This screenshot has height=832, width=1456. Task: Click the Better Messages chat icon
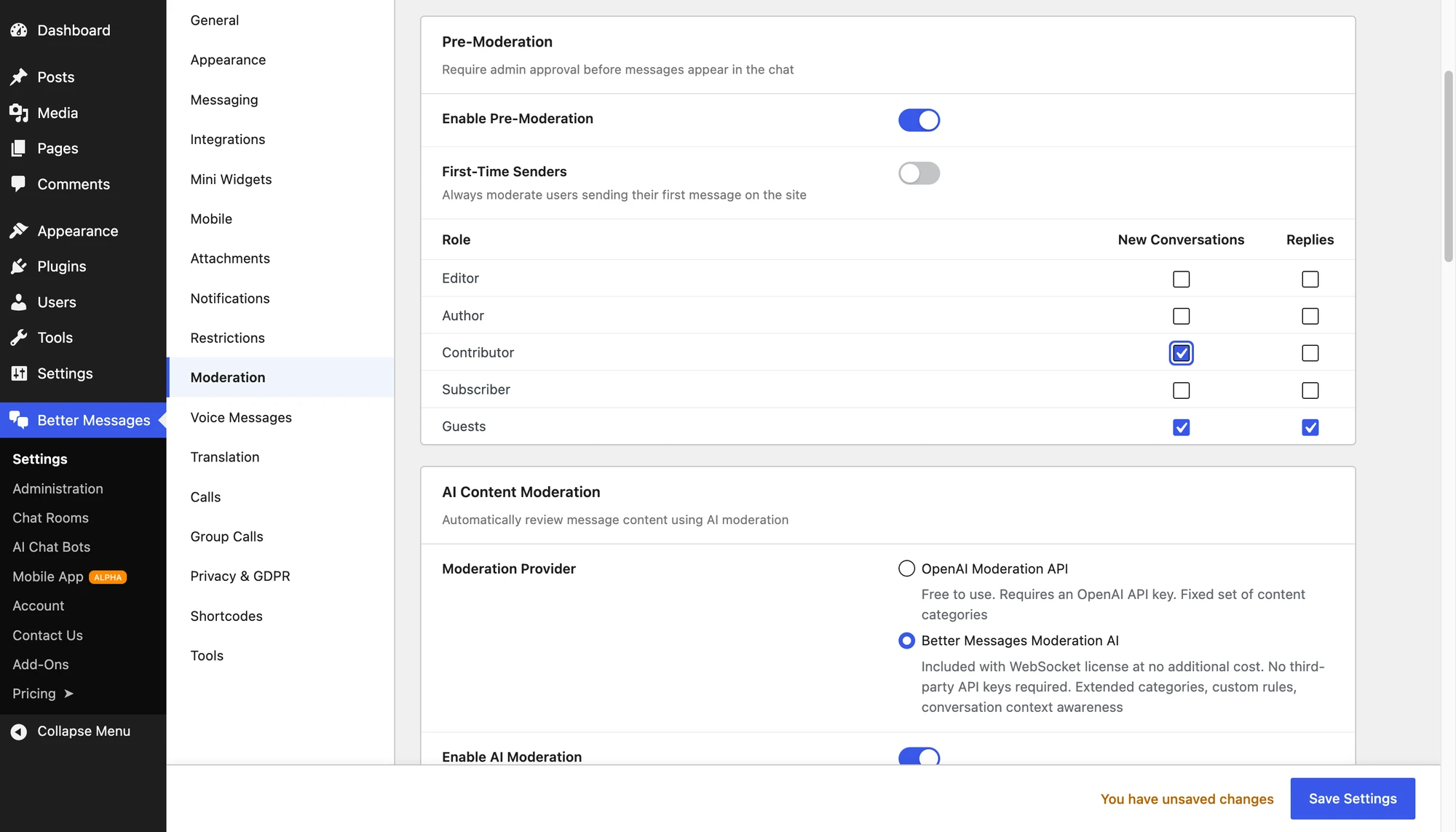[19, 420]
